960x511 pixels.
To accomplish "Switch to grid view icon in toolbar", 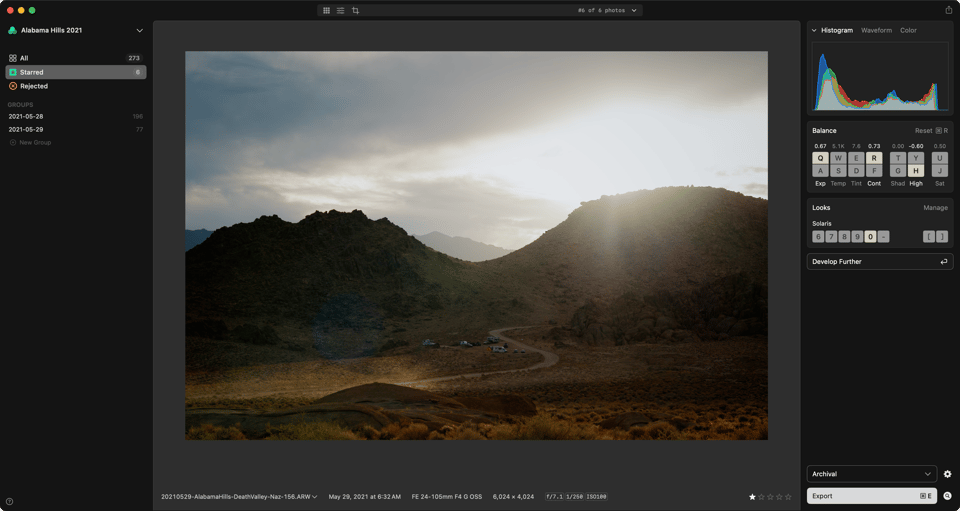I will tap(326, 10).
